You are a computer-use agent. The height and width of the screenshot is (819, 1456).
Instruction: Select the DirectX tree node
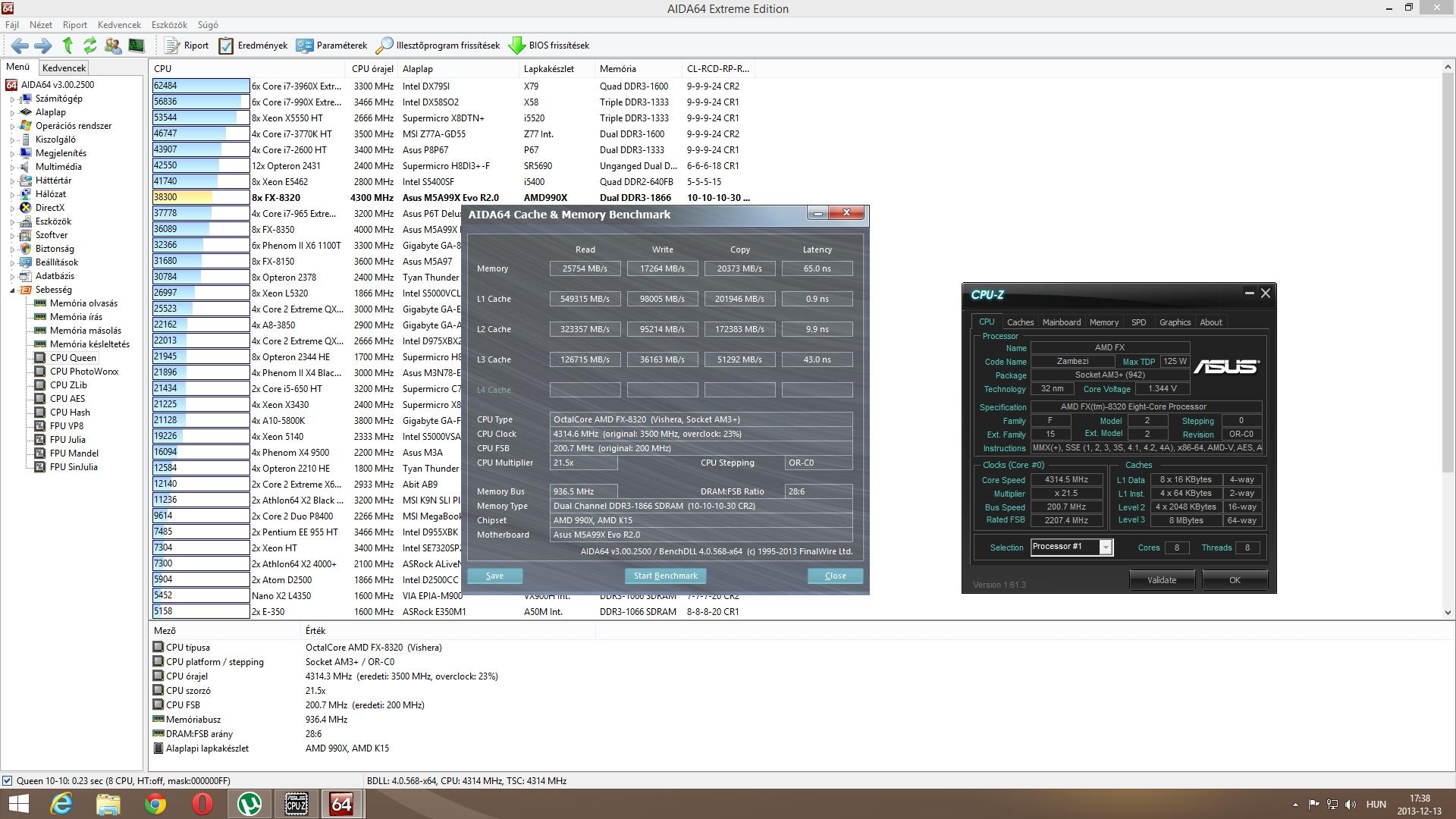(x=50, y=208)
